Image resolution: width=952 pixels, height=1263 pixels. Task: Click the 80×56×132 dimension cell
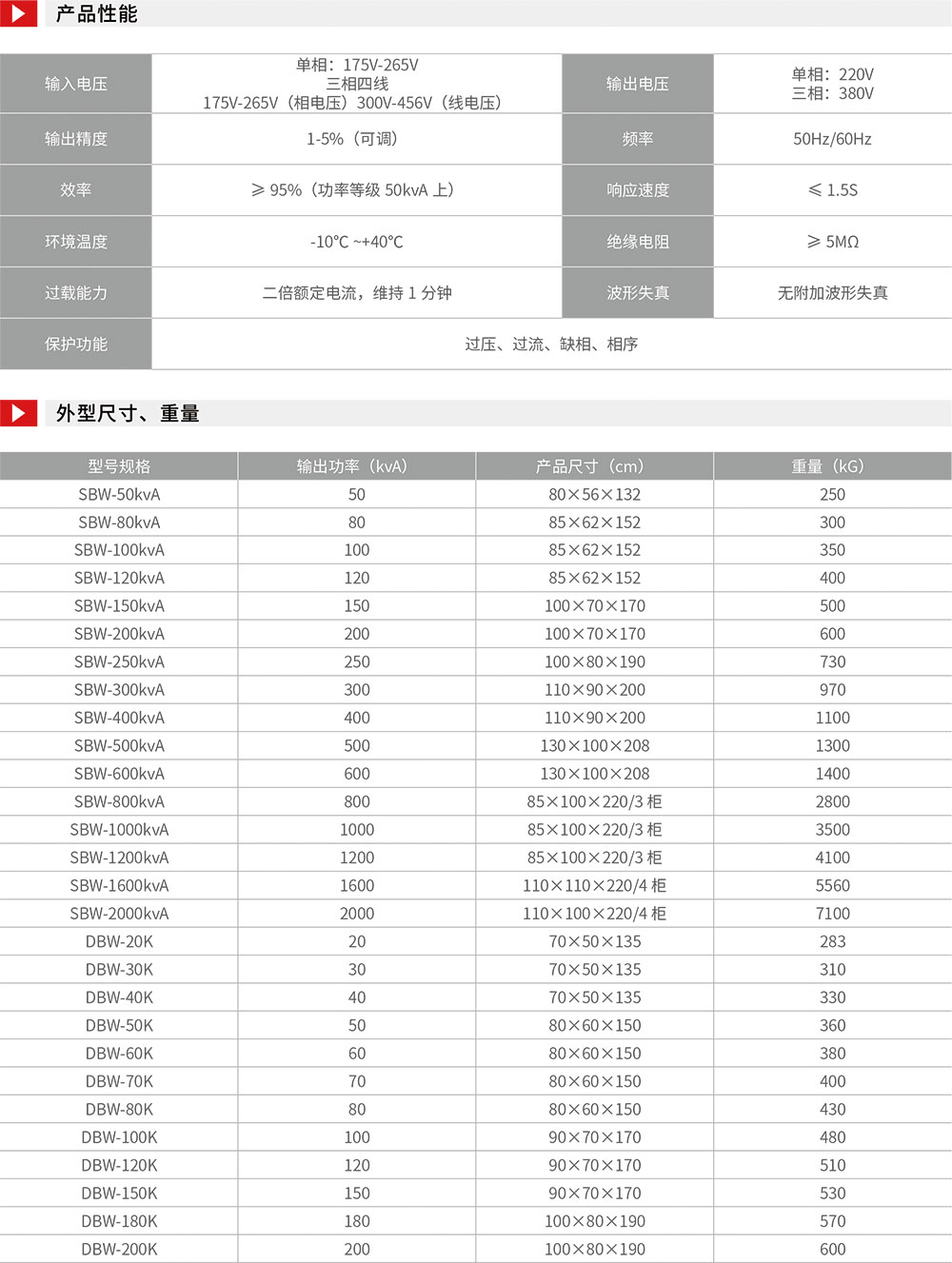click(x=594, y=495)
